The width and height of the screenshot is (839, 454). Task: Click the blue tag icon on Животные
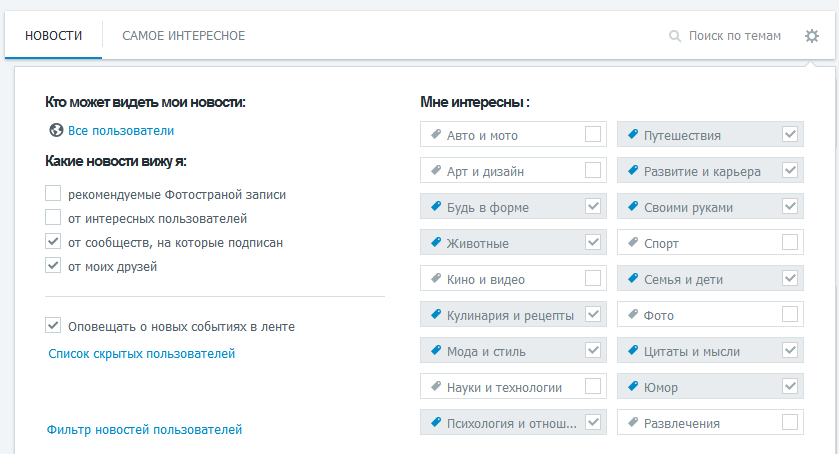[x=436, y=242]
